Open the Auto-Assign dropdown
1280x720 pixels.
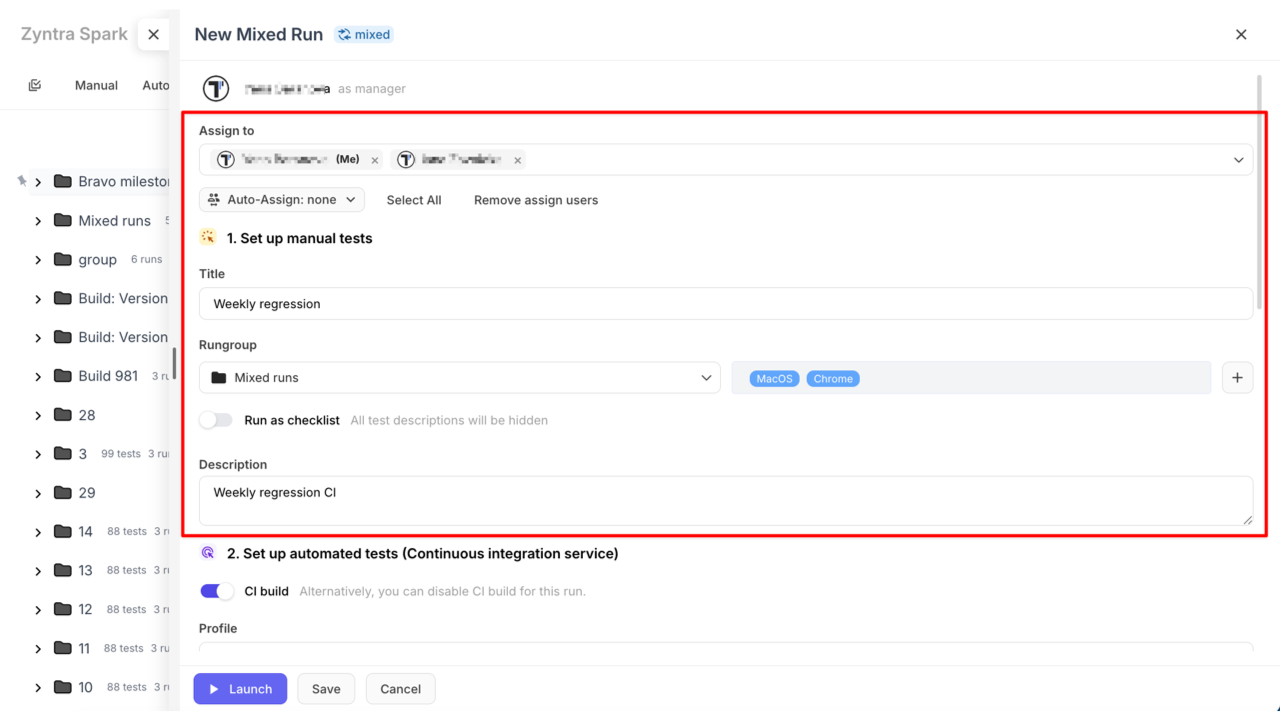[282, 200]
